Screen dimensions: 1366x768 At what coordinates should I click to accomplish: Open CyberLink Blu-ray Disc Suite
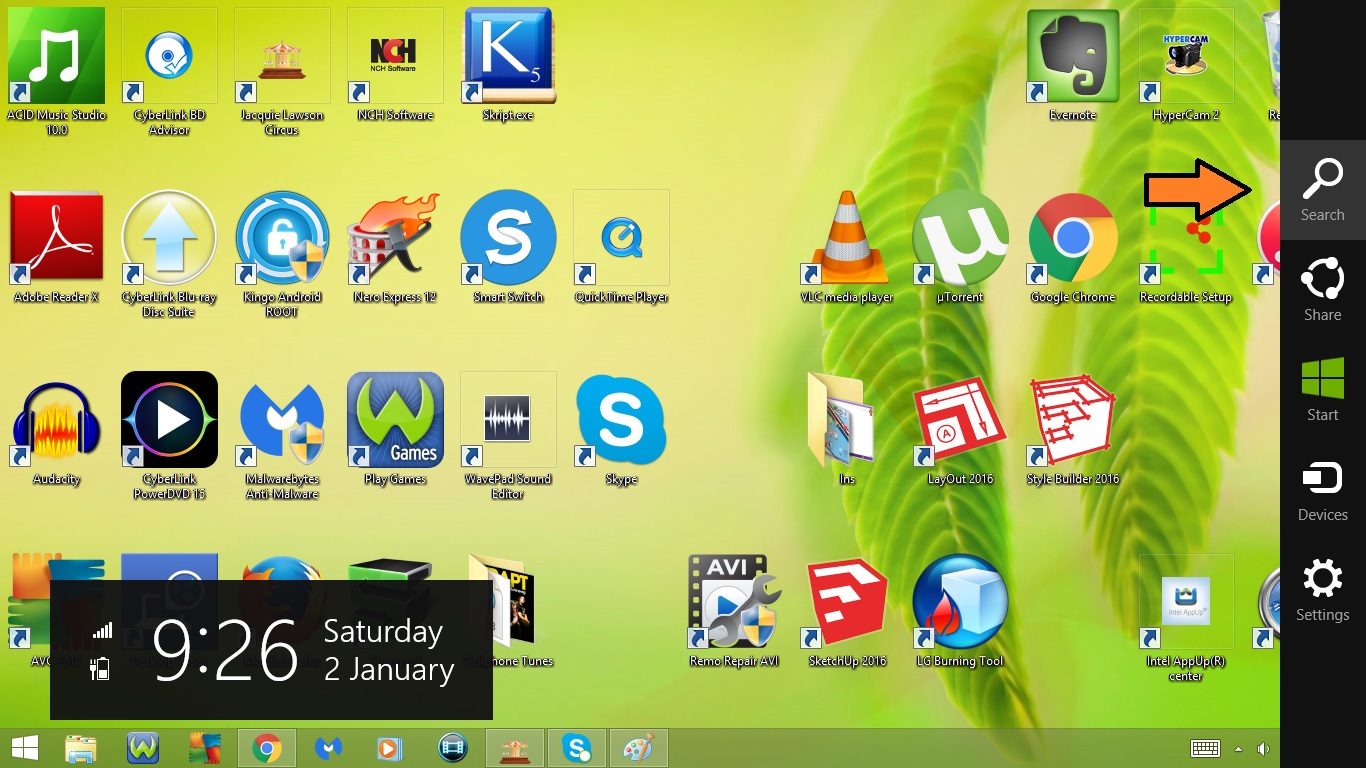[x=169, y=238]
